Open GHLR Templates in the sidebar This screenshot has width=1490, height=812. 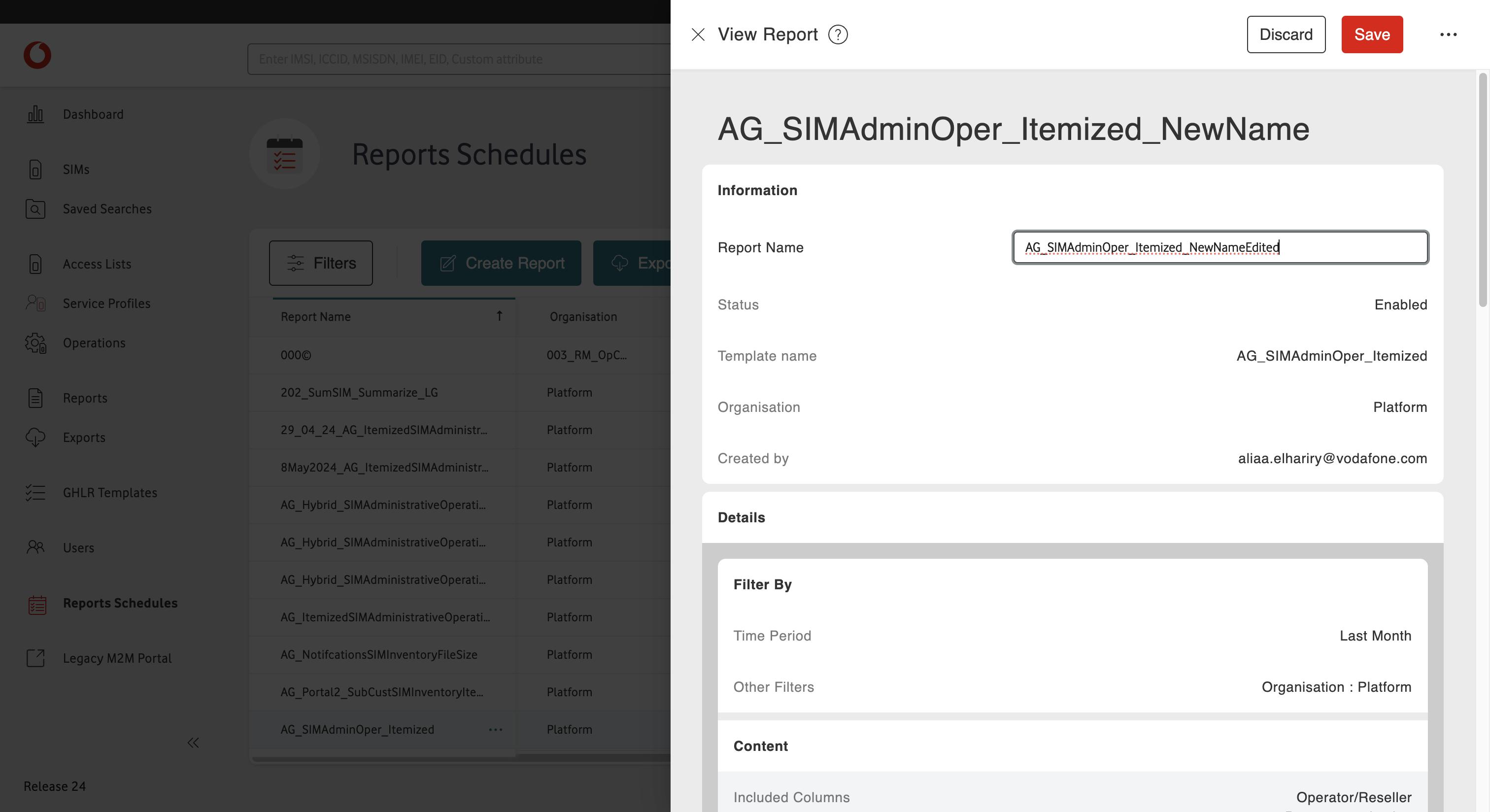pyautogui.click(x=110, y=493)
